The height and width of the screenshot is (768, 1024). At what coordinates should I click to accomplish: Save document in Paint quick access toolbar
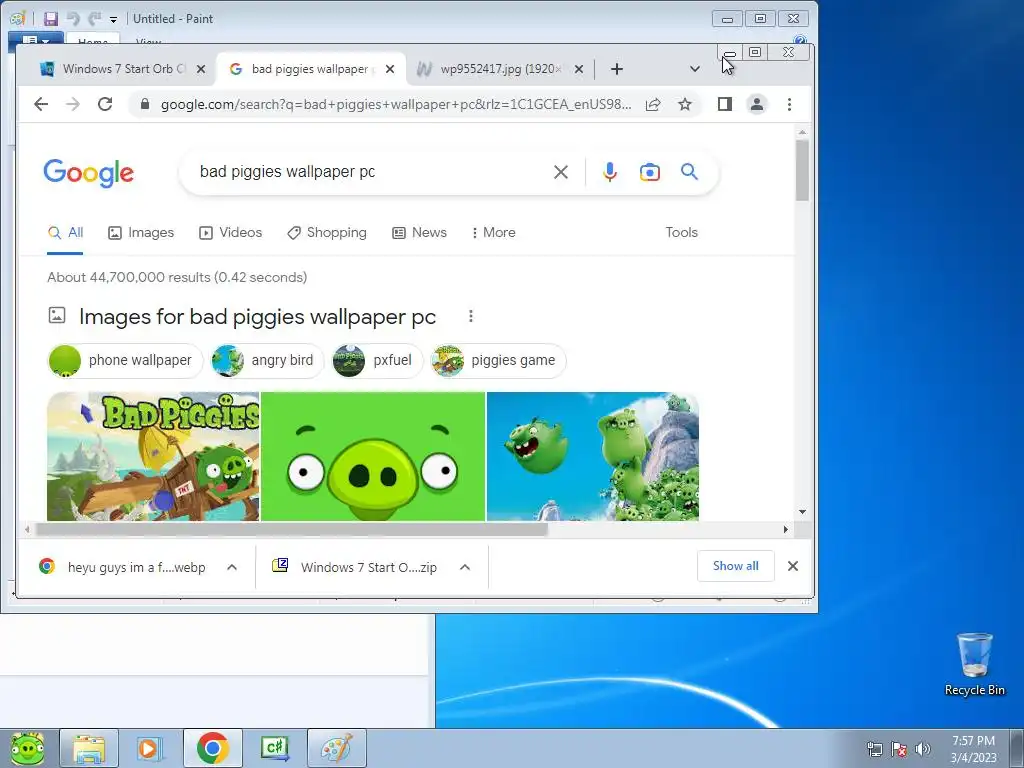(51, 19)
